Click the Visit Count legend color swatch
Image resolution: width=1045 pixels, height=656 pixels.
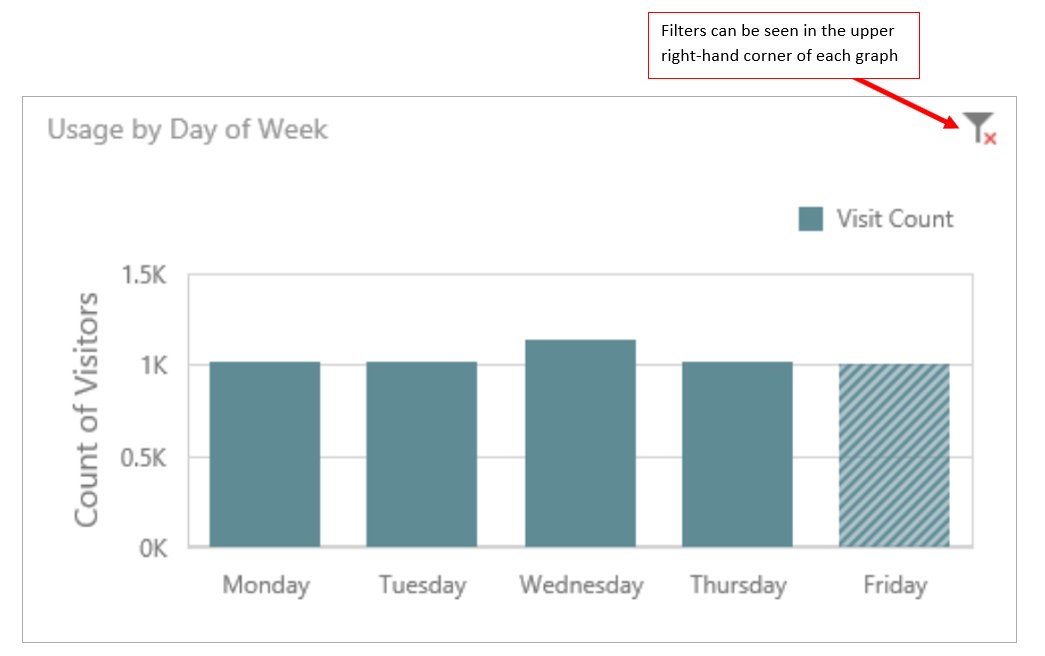coord(811,219)
